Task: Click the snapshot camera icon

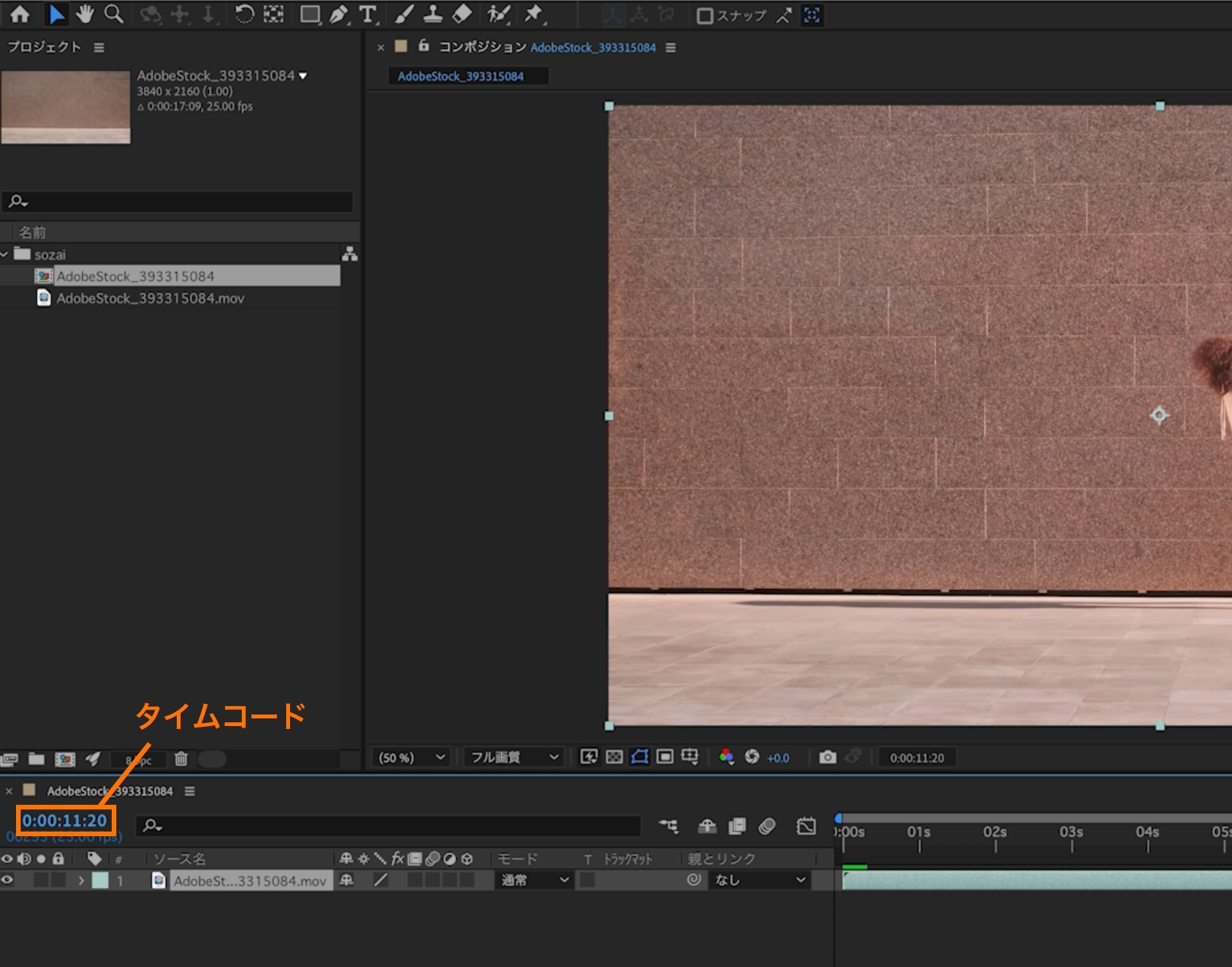Action: 827,757
